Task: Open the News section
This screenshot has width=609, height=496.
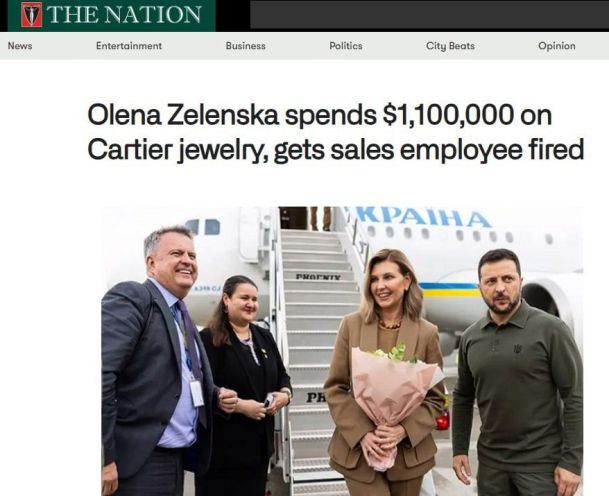Action: pyautogui.click(x=20, y=46)
